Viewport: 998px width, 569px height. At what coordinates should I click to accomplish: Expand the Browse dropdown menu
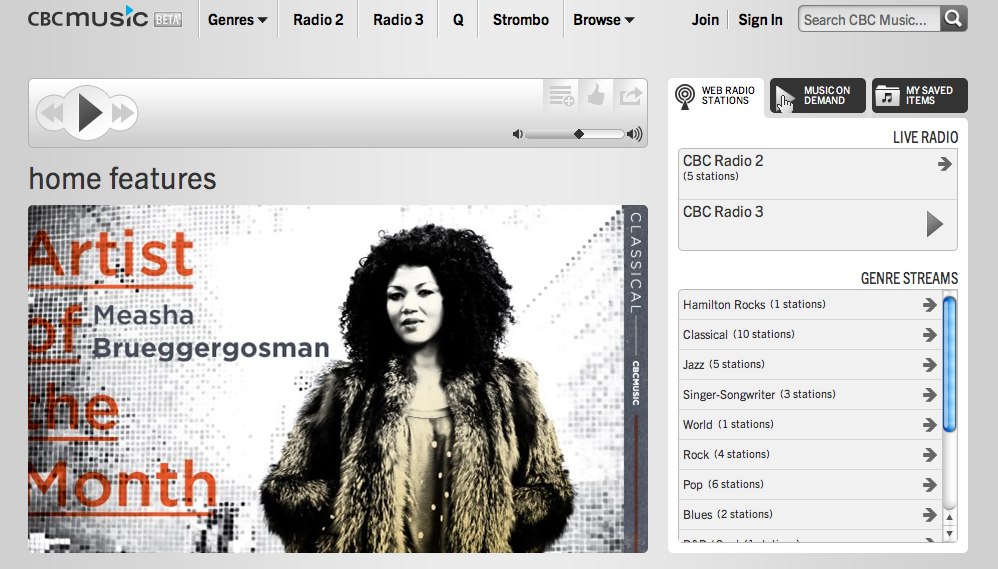[x=603, y=20]
